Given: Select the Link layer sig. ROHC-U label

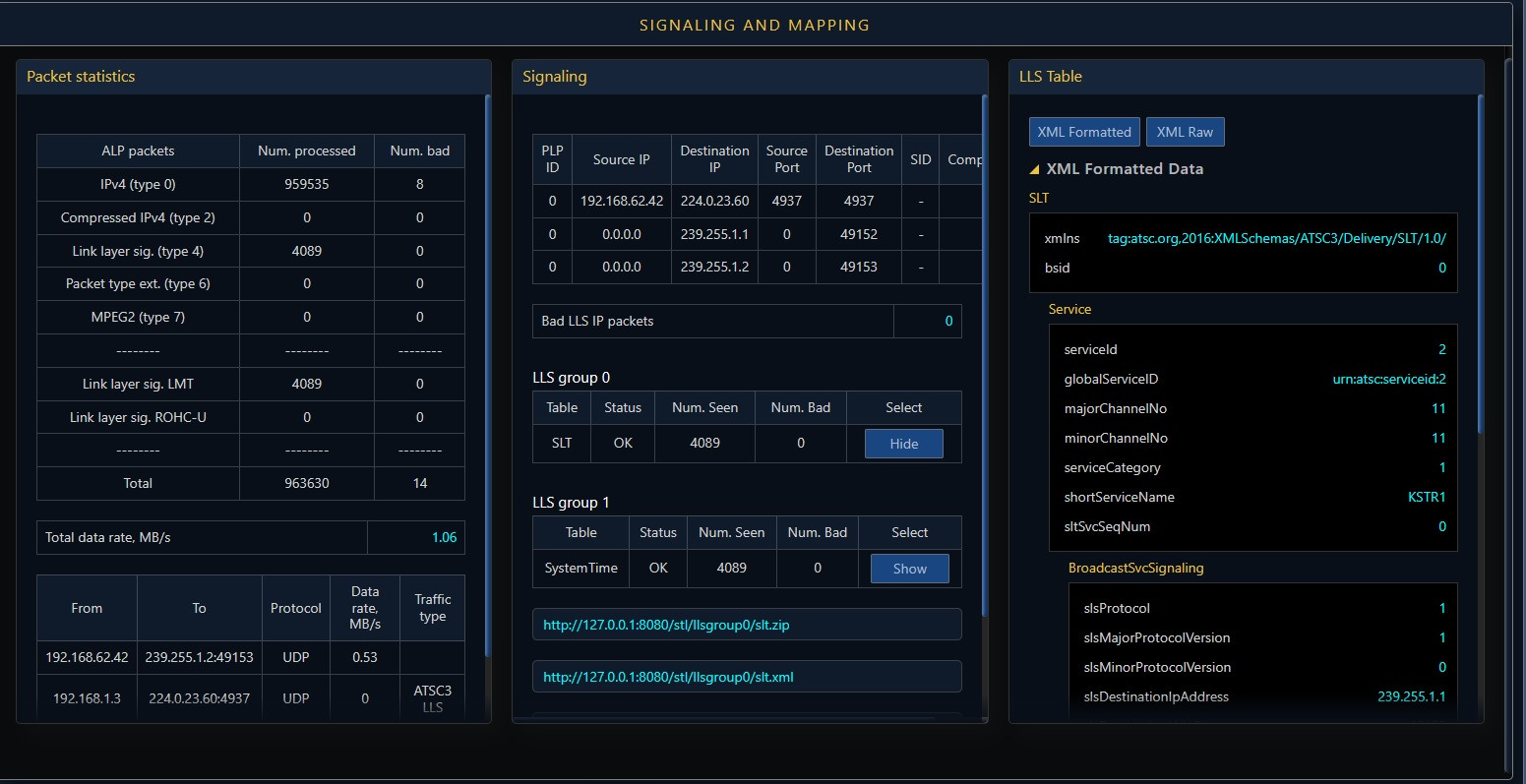Looking at the screenshot, I should 138,417.
